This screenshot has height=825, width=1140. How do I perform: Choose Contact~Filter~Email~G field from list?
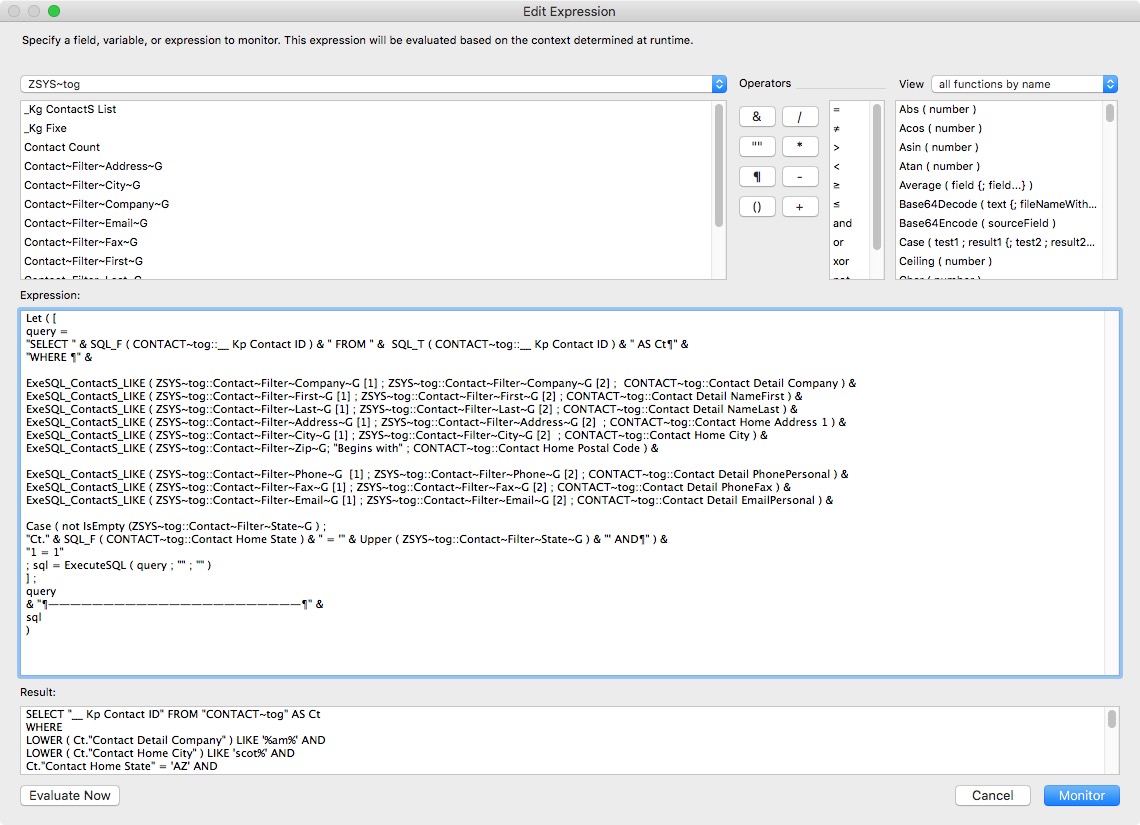[x=86, y=223]
